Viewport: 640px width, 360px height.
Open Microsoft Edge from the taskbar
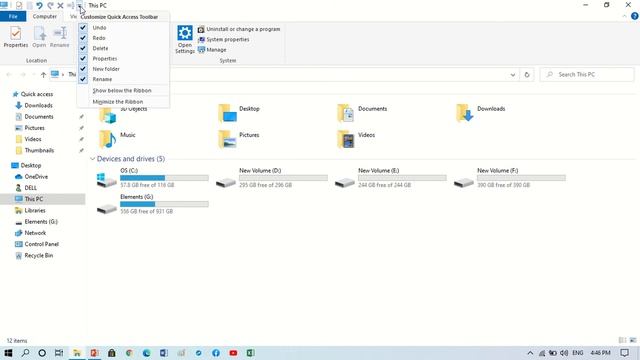(x=147, y=353)
